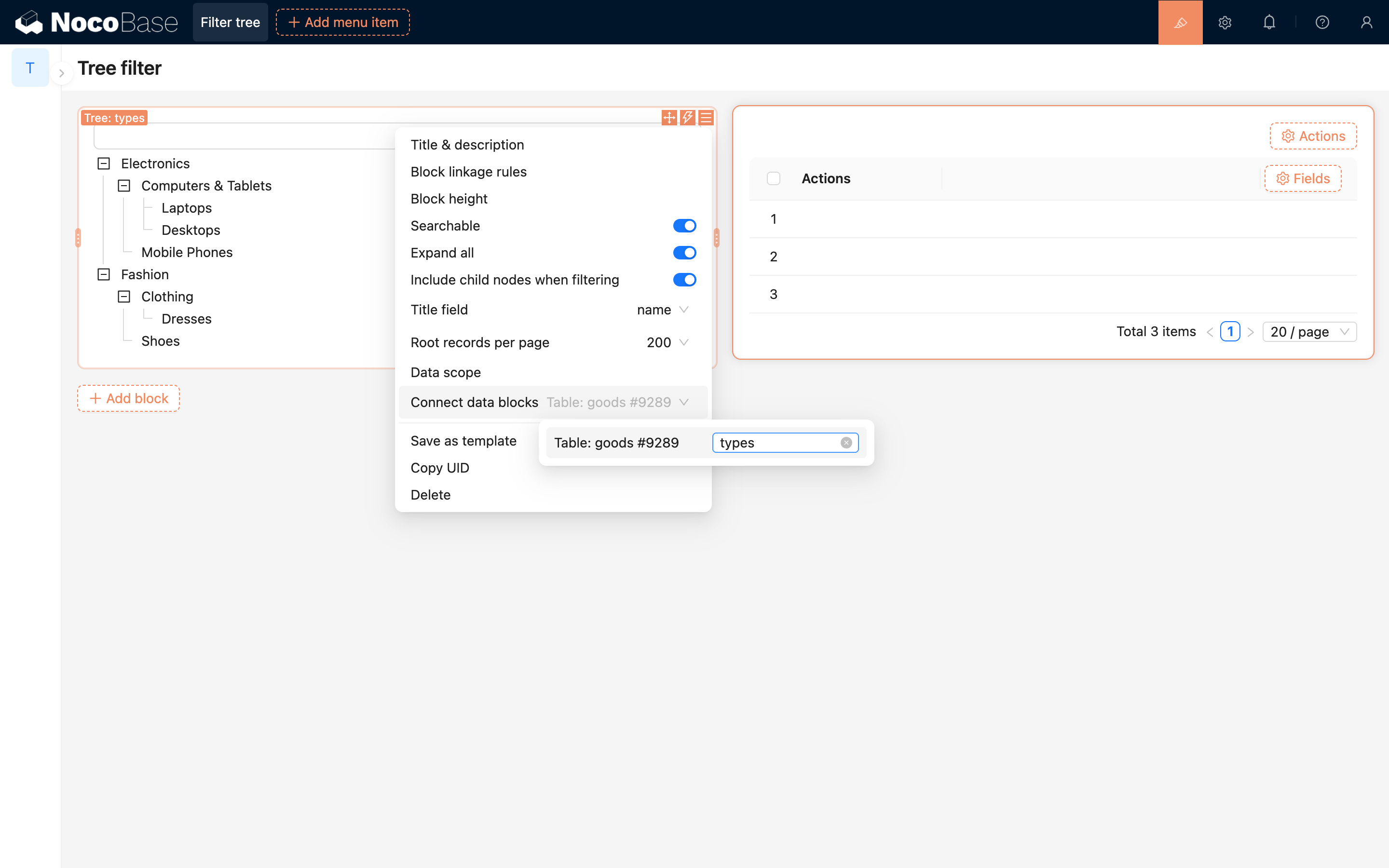
Task: Click the lightning icon on Tree block
Action: coord(688,118)
